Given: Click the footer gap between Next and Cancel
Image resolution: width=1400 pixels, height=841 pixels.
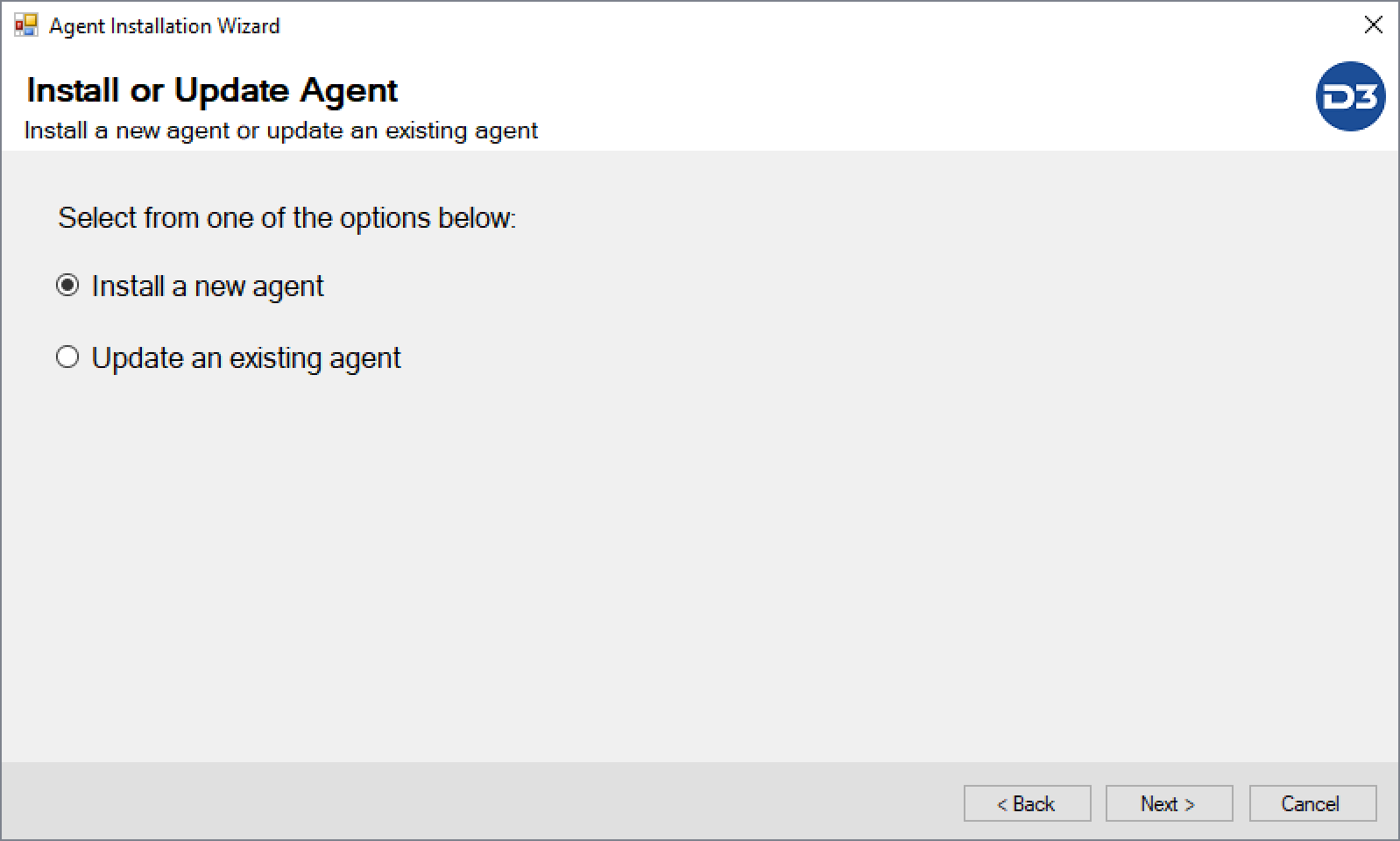Looking at the screenshot, I should 1241,803.
